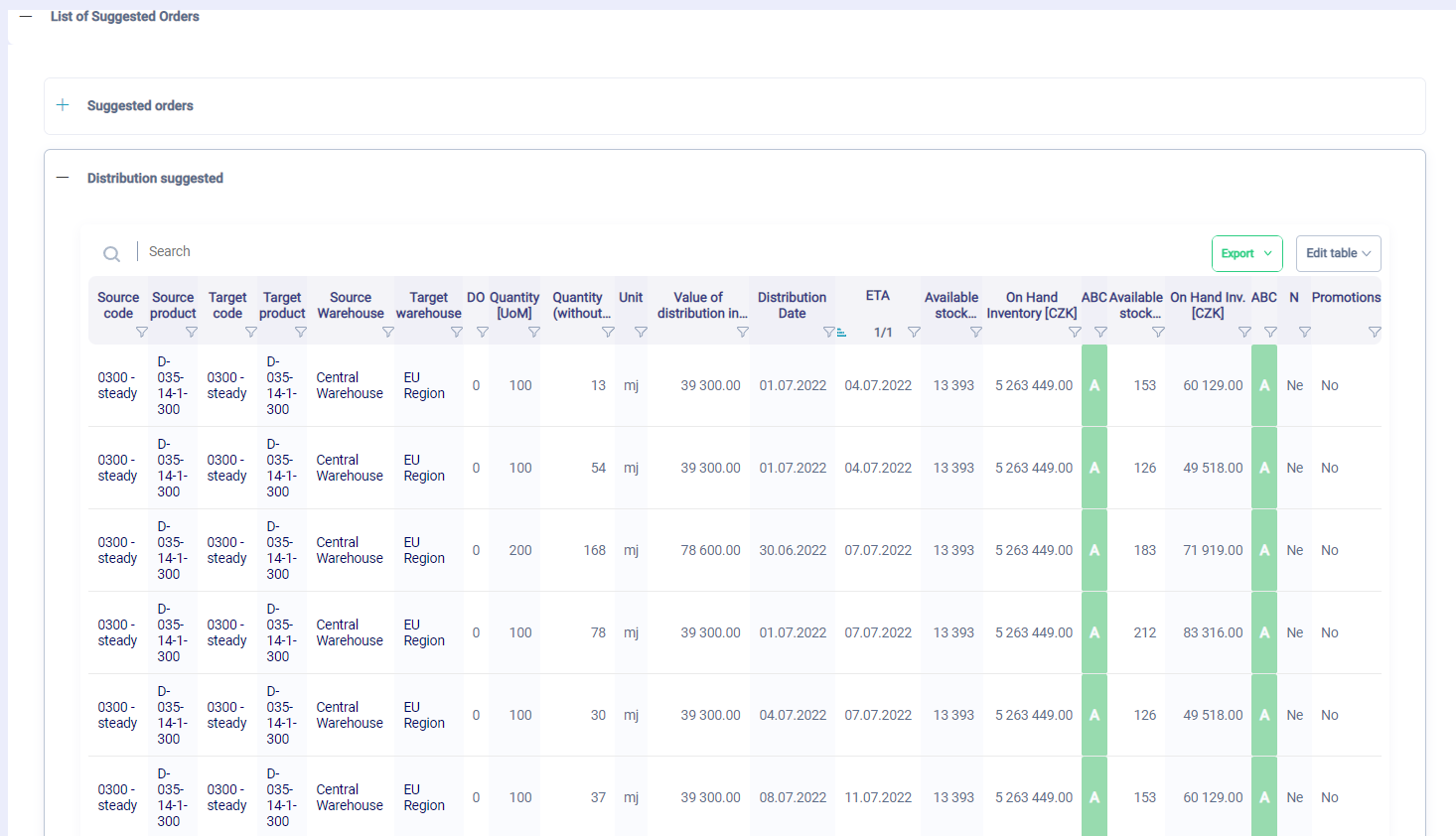Expand the Suggested orders section
1456x836 pixels.
64,105
